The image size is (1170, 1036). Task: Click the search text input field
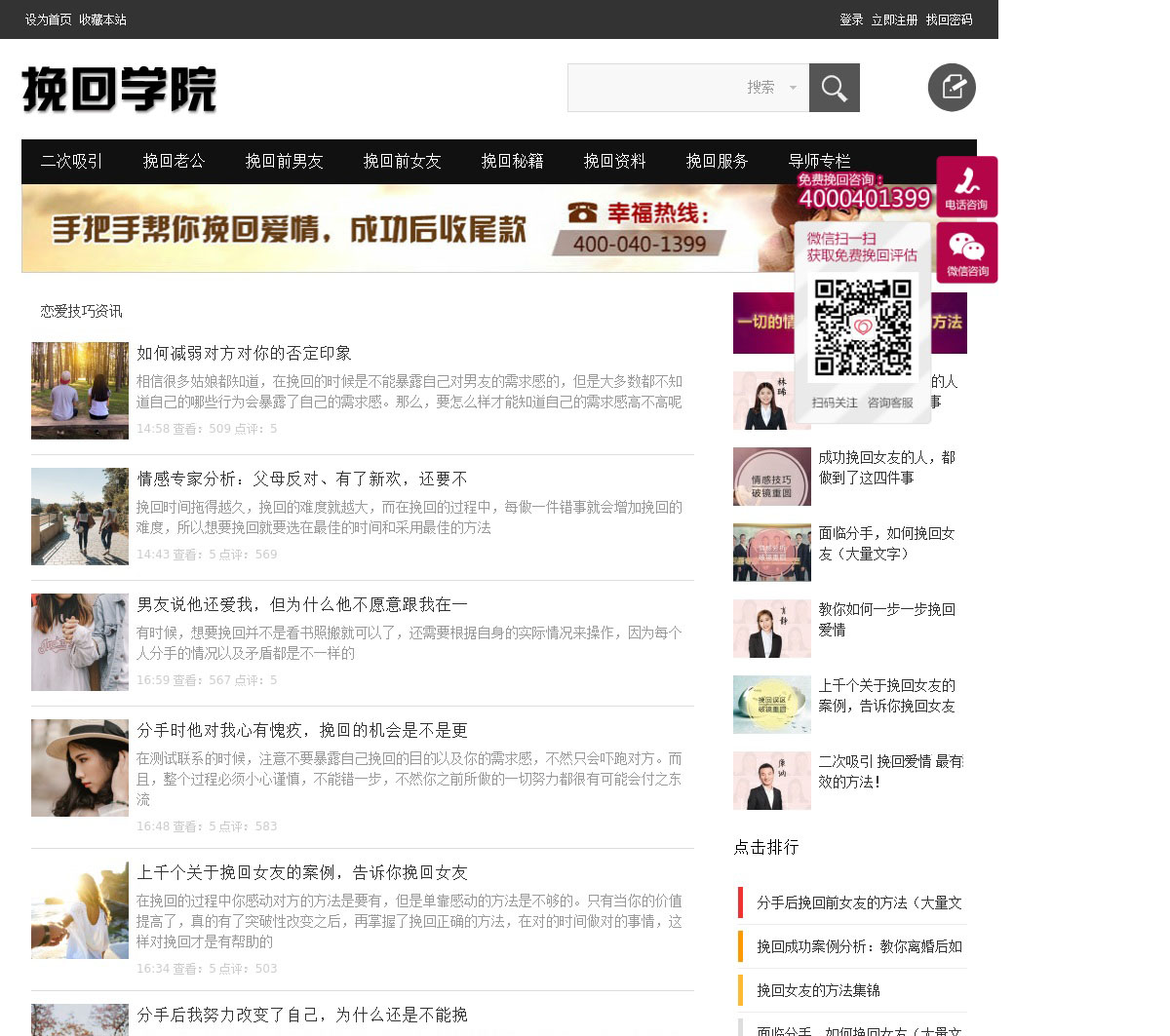point(653,88)
